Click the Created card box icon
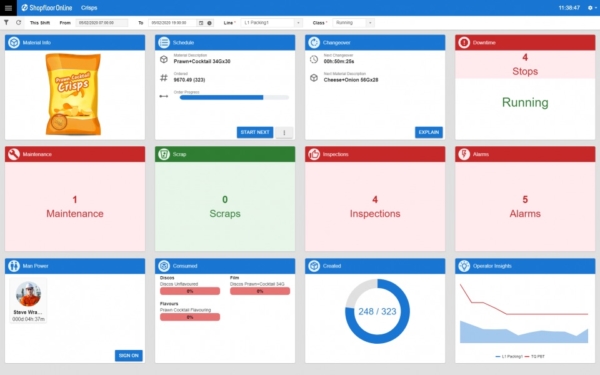 coord(314,266)
